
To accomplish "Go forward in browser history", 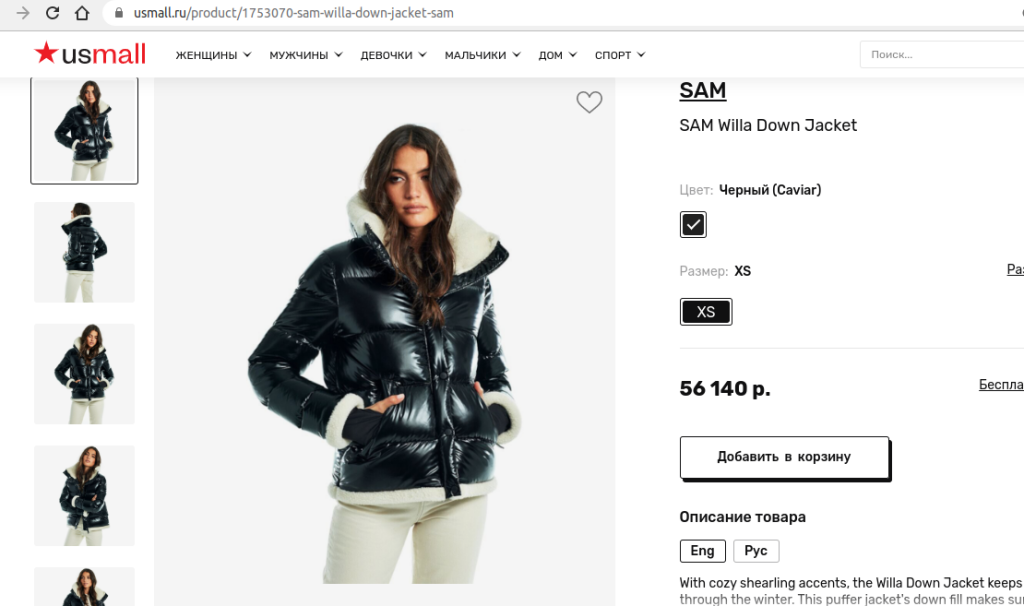I will pos(23,14).
